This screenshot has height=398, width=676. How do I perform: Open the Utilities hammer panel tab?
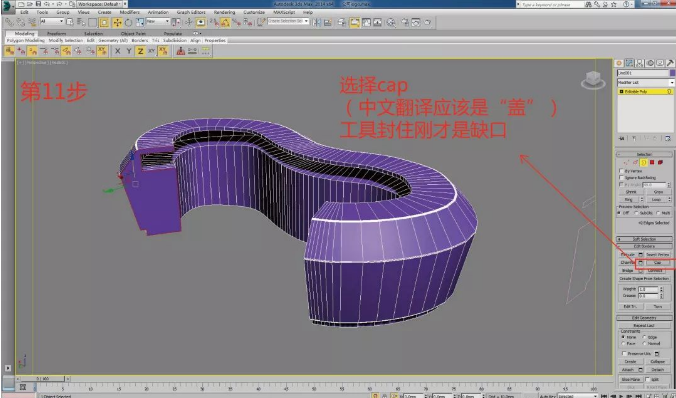(670, 63)
